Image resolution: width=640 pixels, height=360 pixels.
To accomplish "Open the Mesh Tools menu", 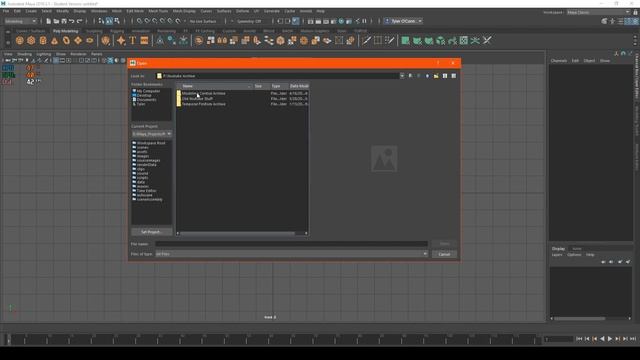I will [x=158, y=11].
